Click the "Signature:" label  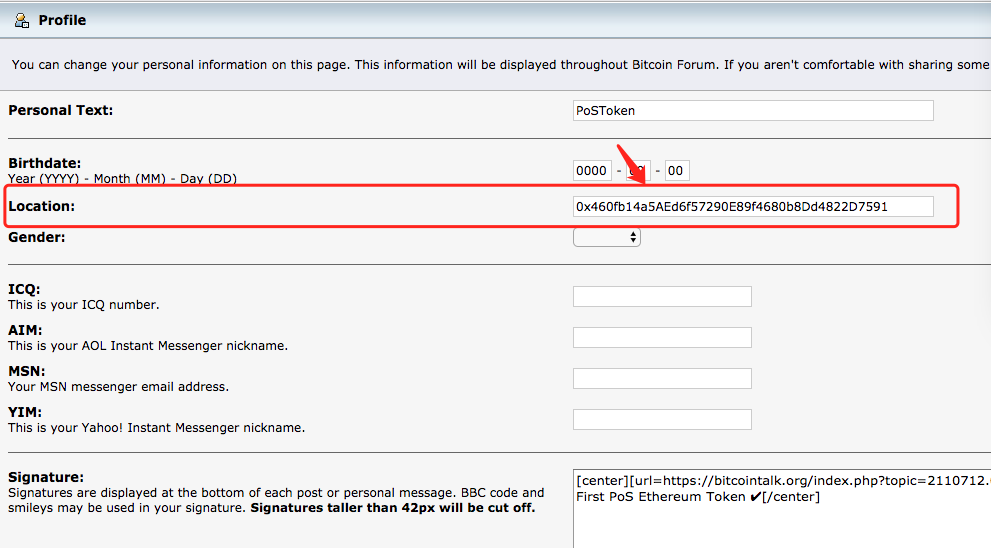pyautogui.click(x=46, y=478)
